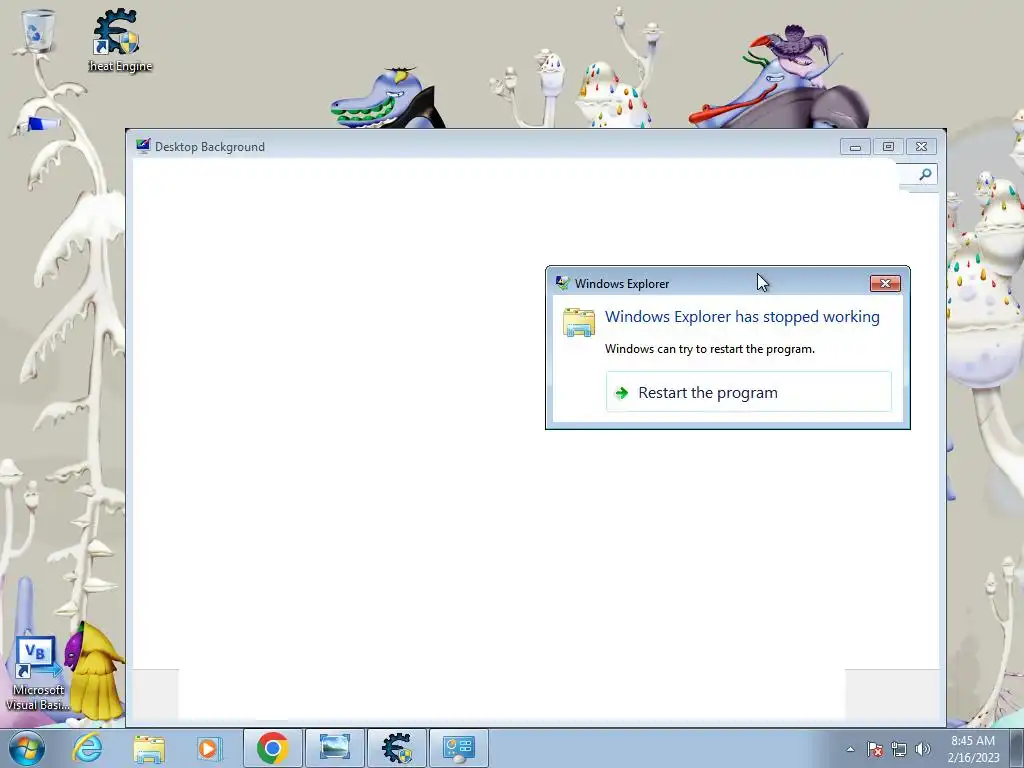This screenshot has height=768, width=1024.
Task: Click the Windows Explorer dialog title bar icon
Action: 562,283
